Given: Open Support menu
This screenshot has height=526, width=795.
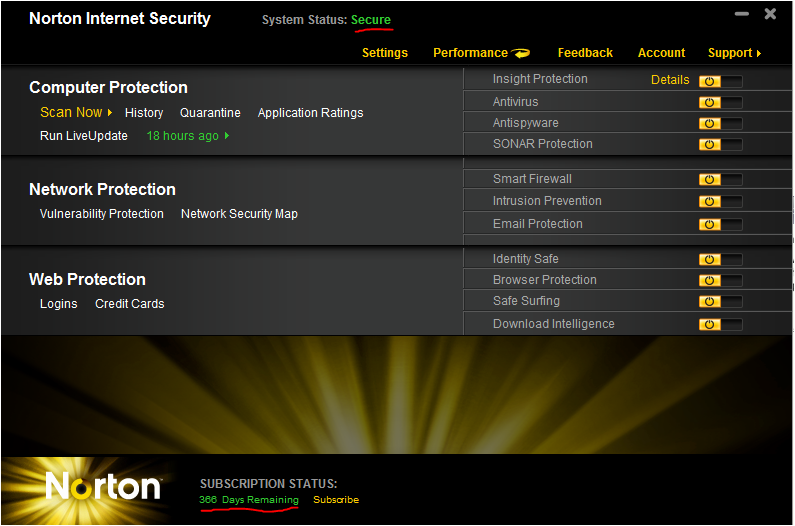Looking at the screenshot, I should 730,53.
